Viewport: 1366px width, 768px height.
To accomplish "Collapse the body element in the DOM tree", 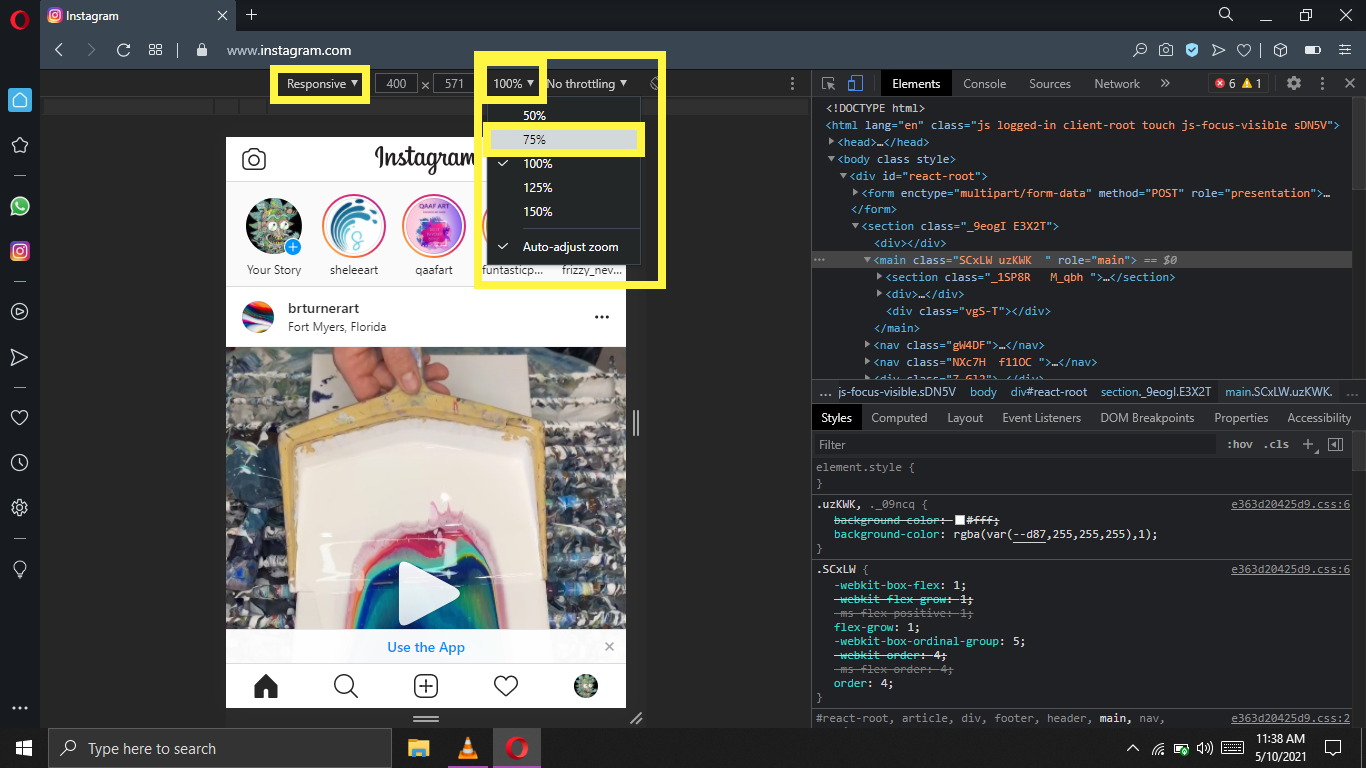I will pos(832,159).
